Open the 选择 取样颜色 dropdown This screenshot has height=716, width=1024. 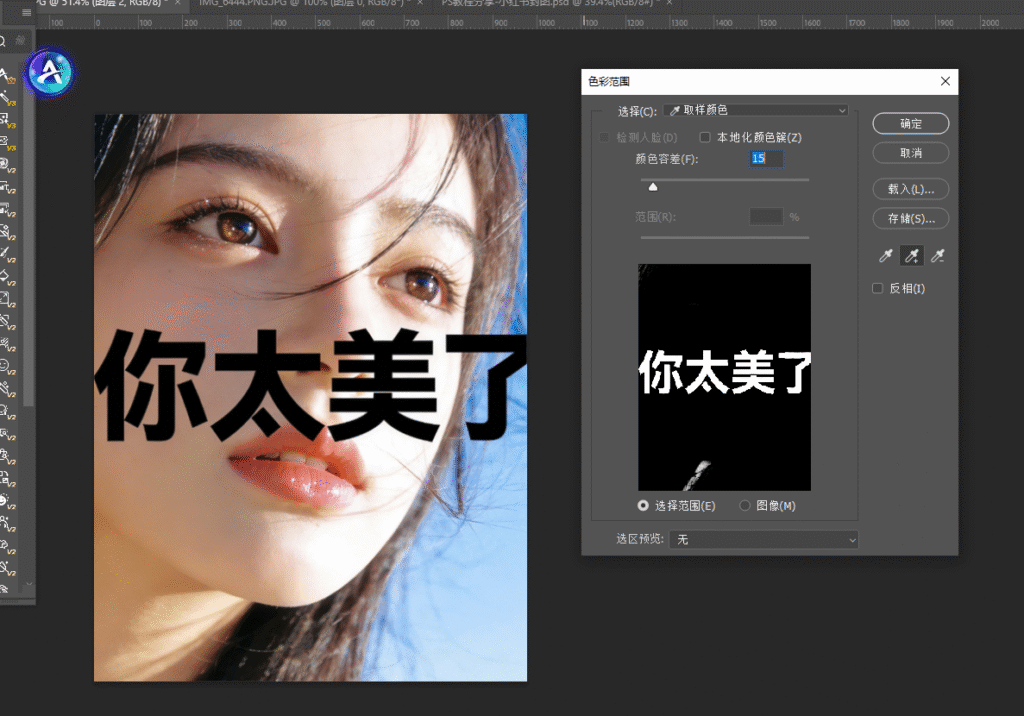(756, 110)
